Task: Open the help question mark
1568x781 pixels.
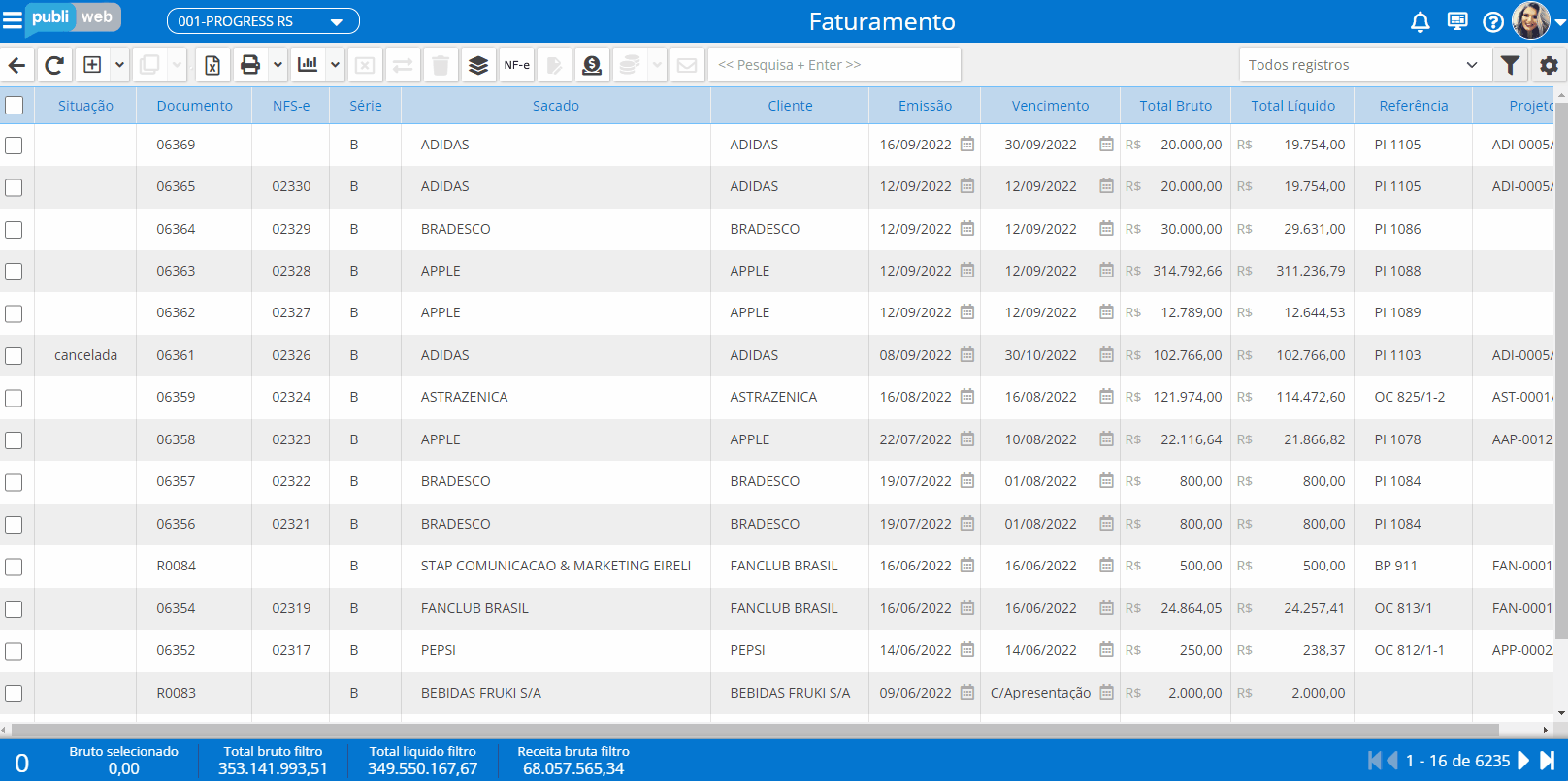Action: pyautogui.click(x=1494, y=21)
